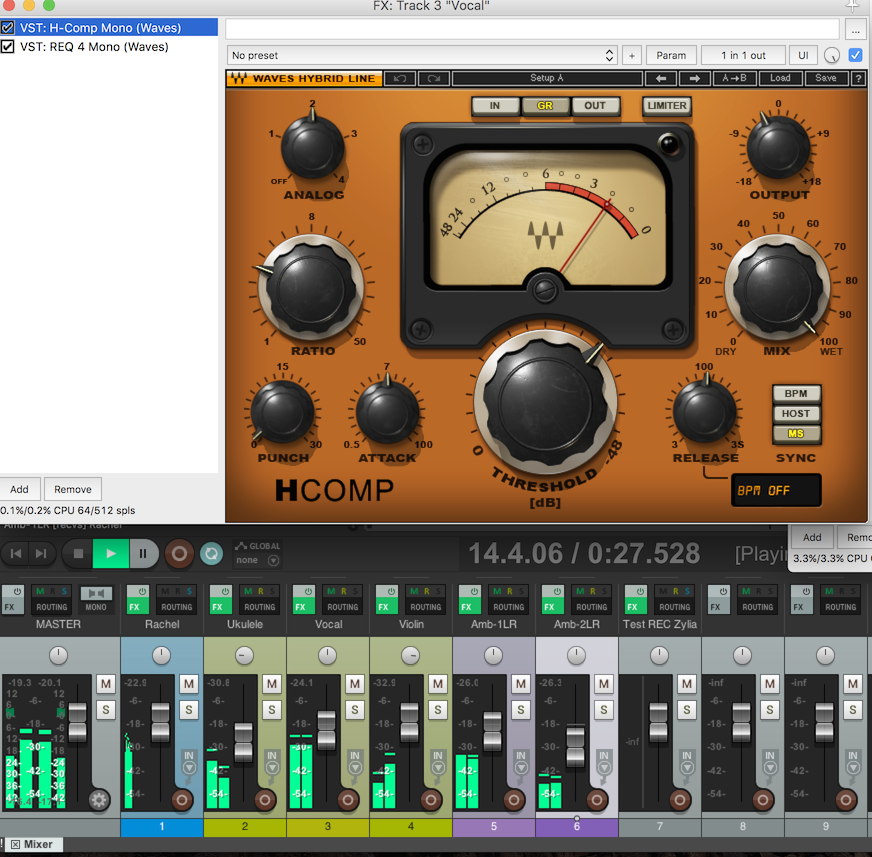Image resolution: width=872 pixels, height=857 pixels.
Task: Click the transport Record button
Action: [179, 553]
